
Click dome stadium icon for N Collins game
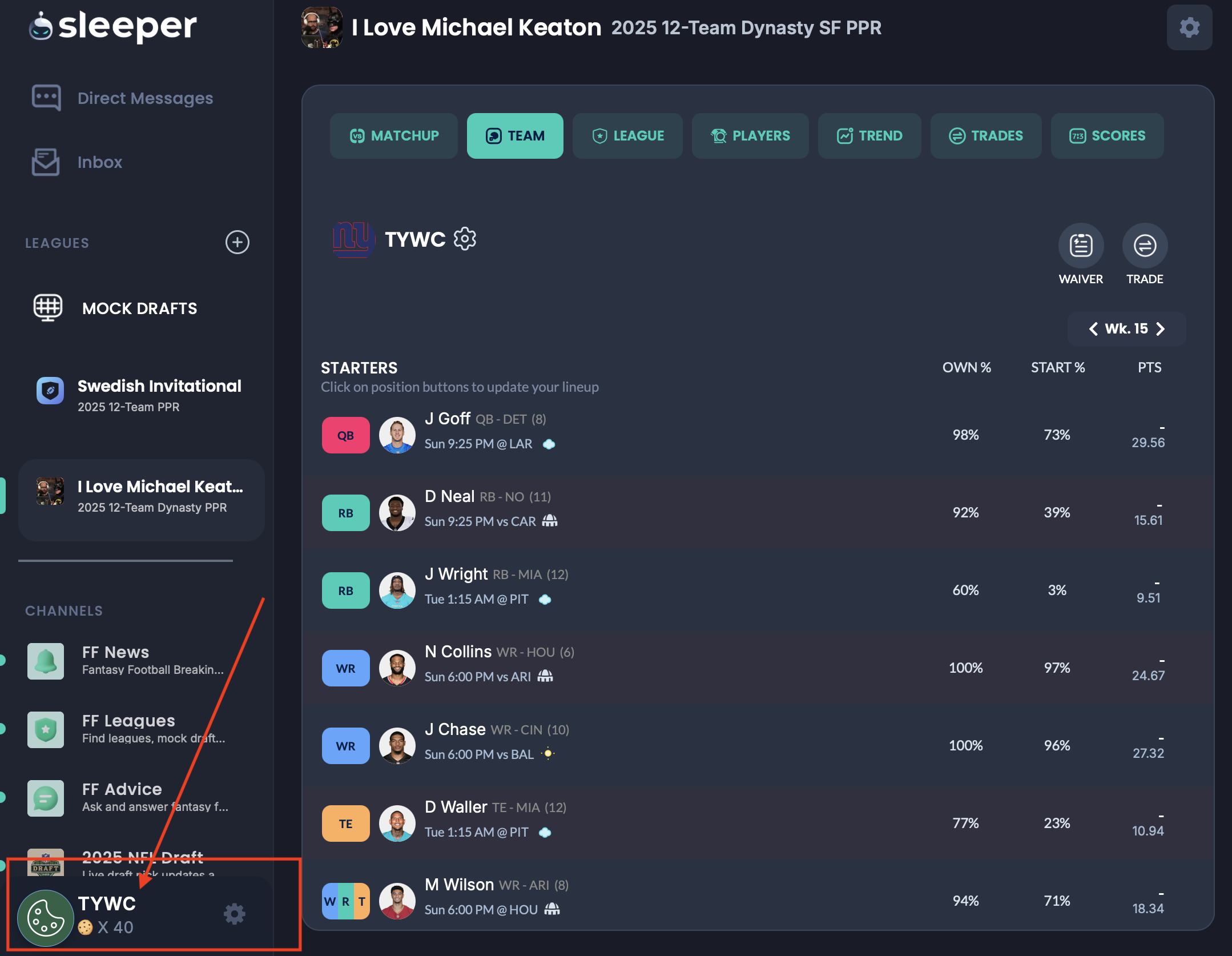[546, 676]
